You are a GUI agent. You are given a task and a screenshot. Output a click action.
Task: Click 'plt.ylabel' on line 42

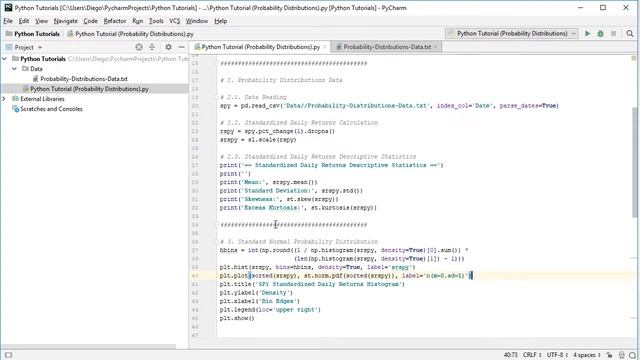point(237,293)
